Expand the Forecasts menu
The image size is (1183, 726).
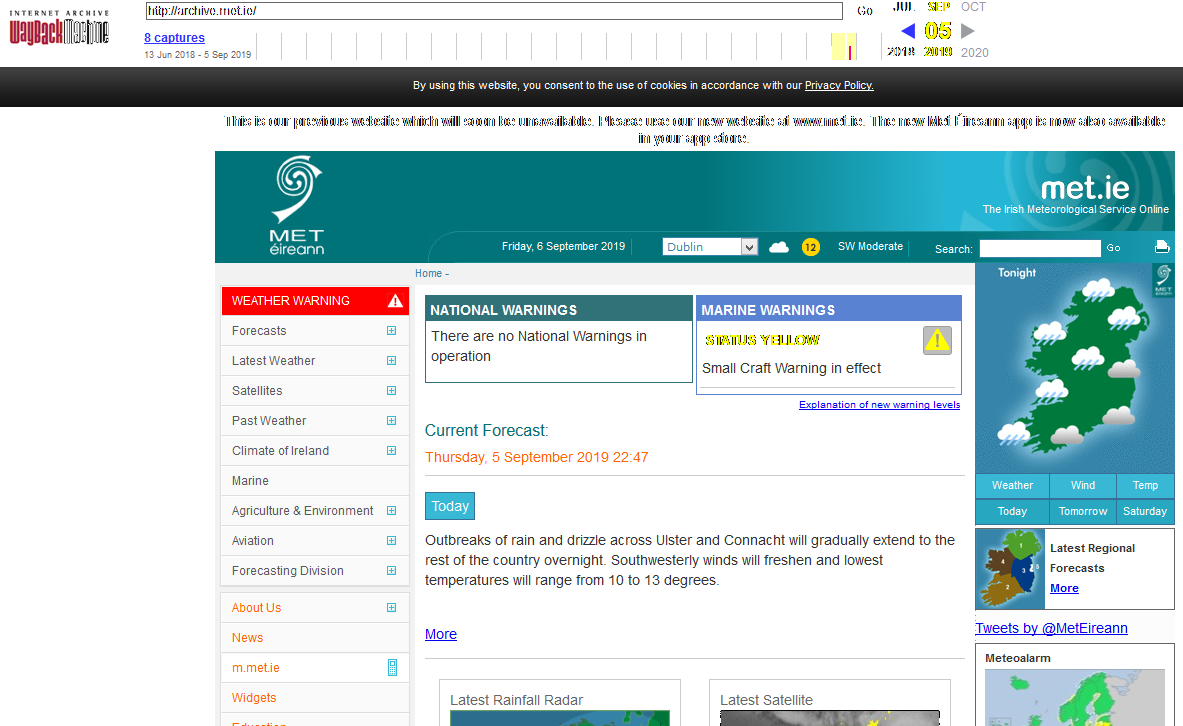392,331
